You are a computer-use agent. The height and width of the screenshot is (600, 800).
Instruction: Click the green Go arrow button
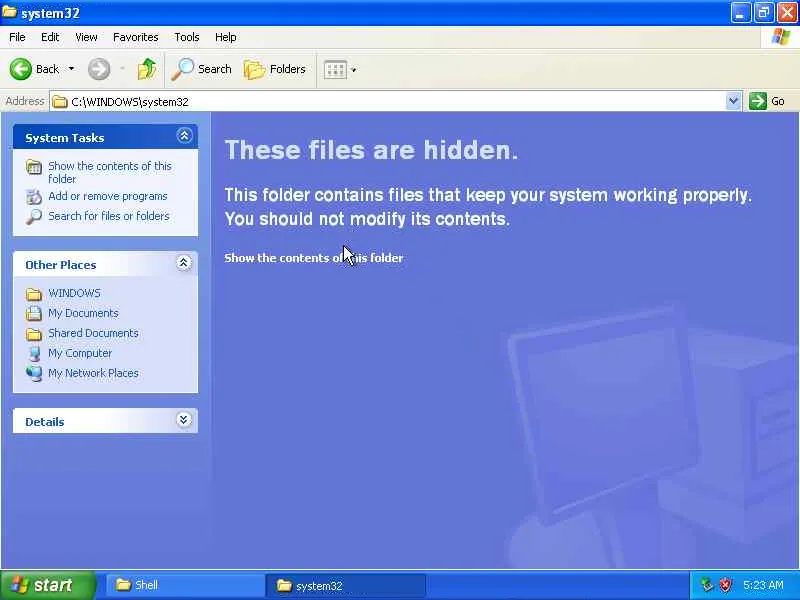(758, 101)
